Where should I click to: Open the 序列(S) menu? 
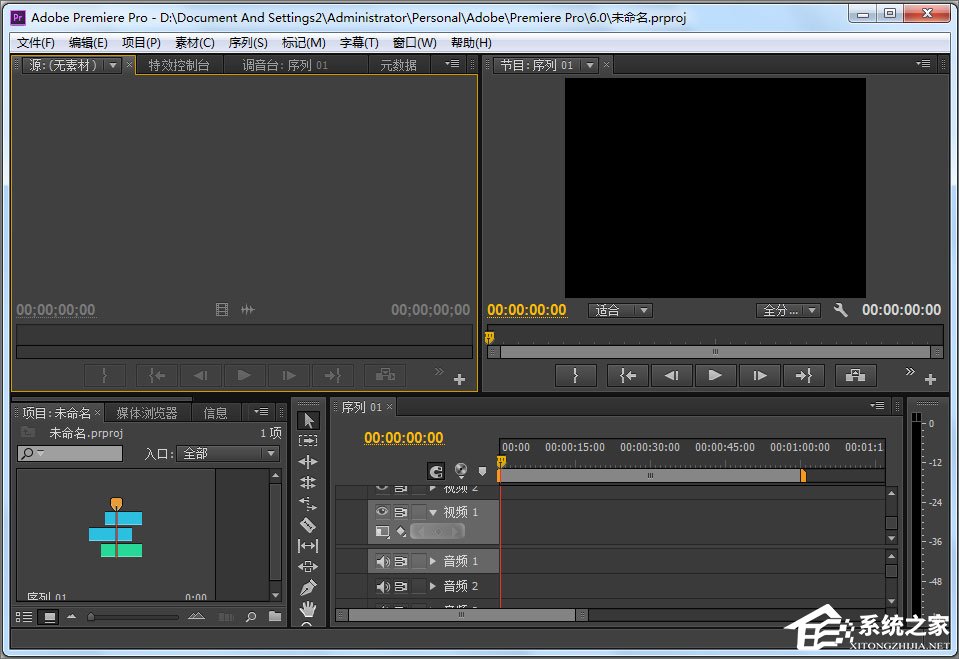[x=248, y=43]
